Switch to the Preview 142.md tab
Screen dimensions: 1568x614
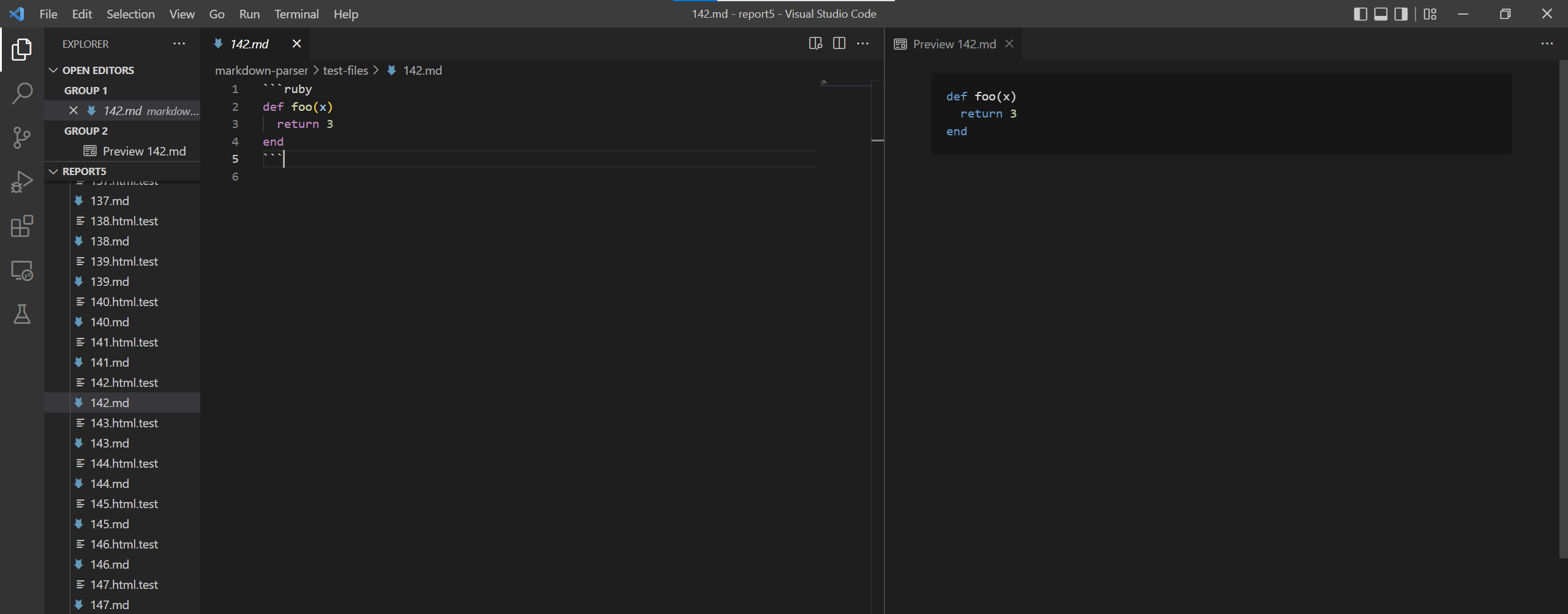954,44
